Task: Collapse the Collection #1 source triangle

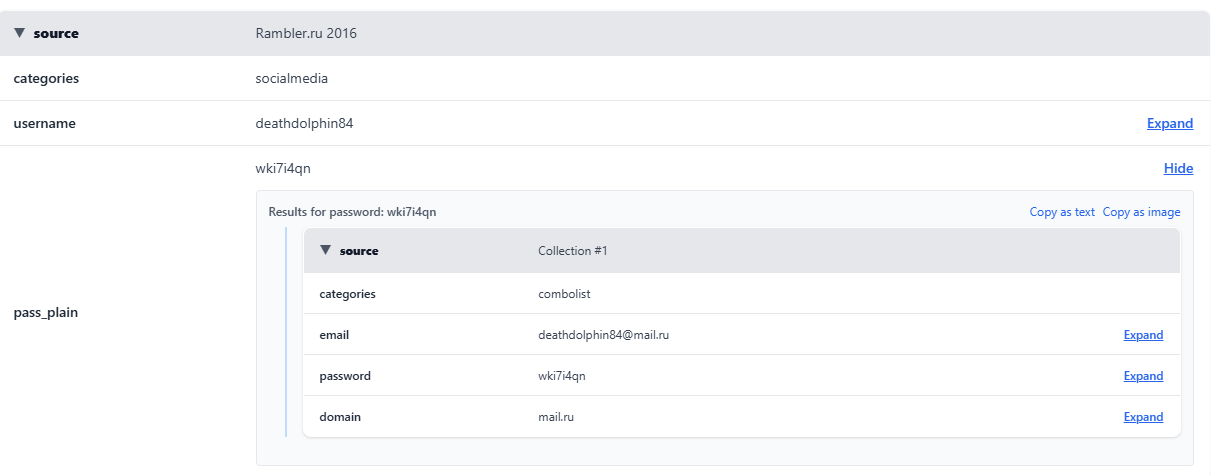Action: click(x=325, y=250)
